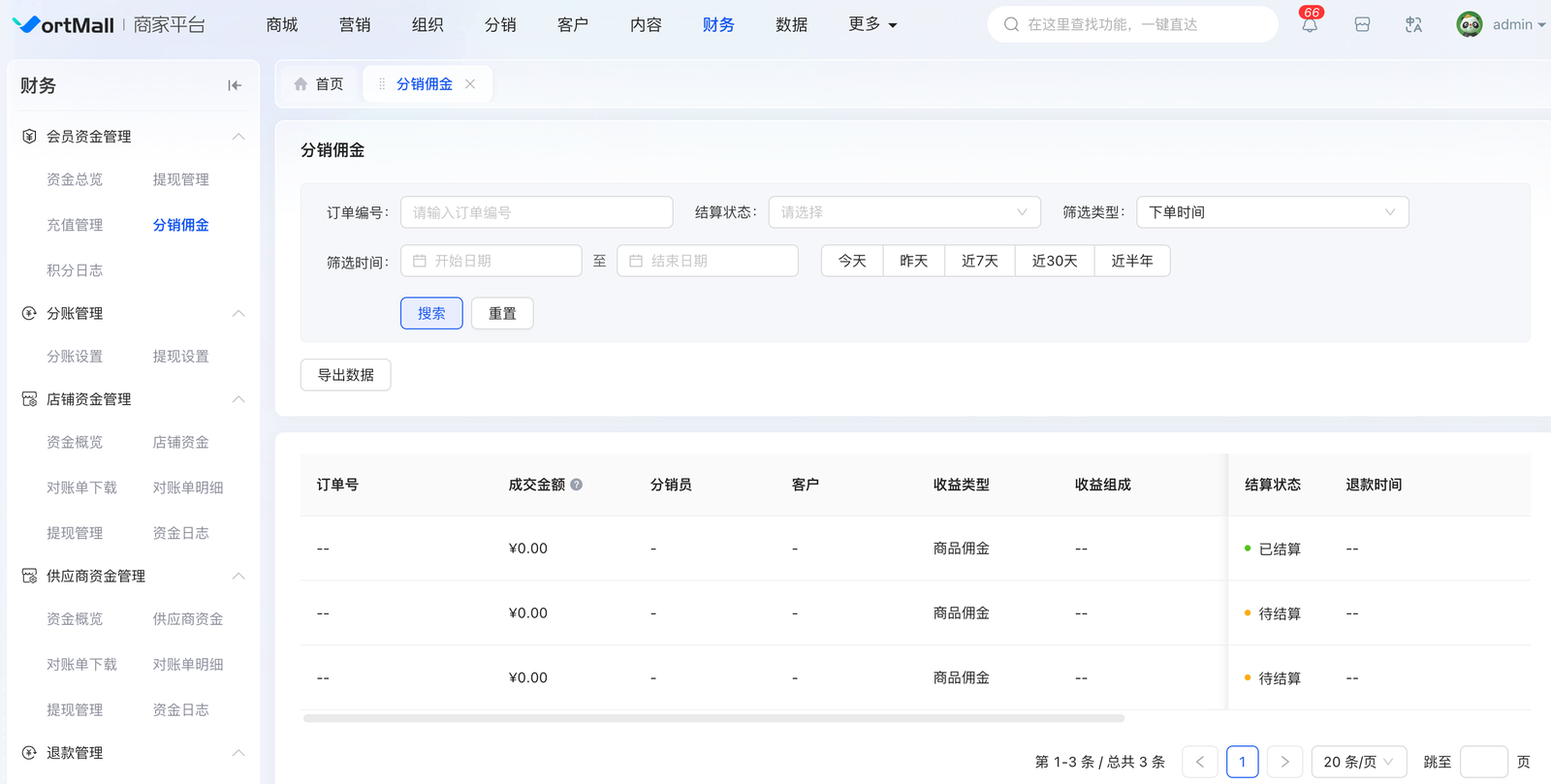The height and width of the screenshot is (784, 1551).
Task: Click the store icon in top bar
Action: (x=1362, y=25)
